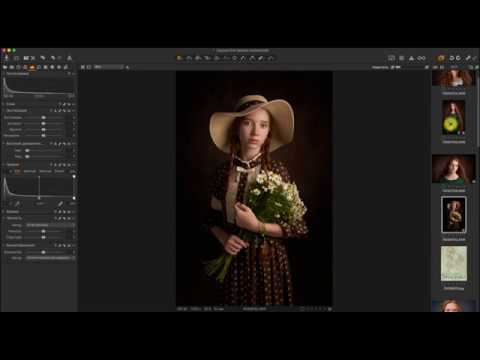Toggle multi-view icon in viewer toolbar
Image resolution: width=480 pixels, height=360 pixels.
[x=83, y=67]
